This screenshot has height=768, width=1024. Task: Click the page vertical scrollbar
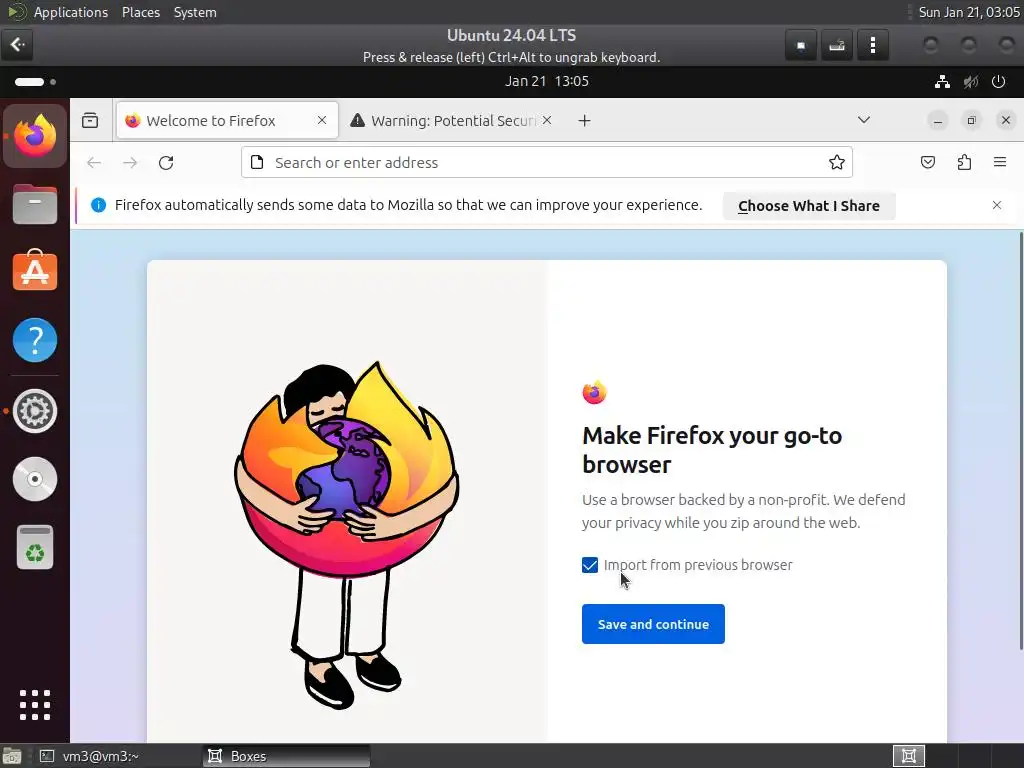coord(1021,441)
